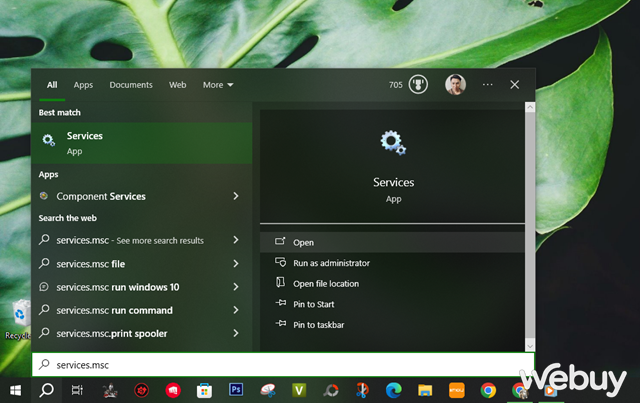Expand arrow for 'services.msc.print spooler'
The image size is (640, 403).
[x=236, y=333]
